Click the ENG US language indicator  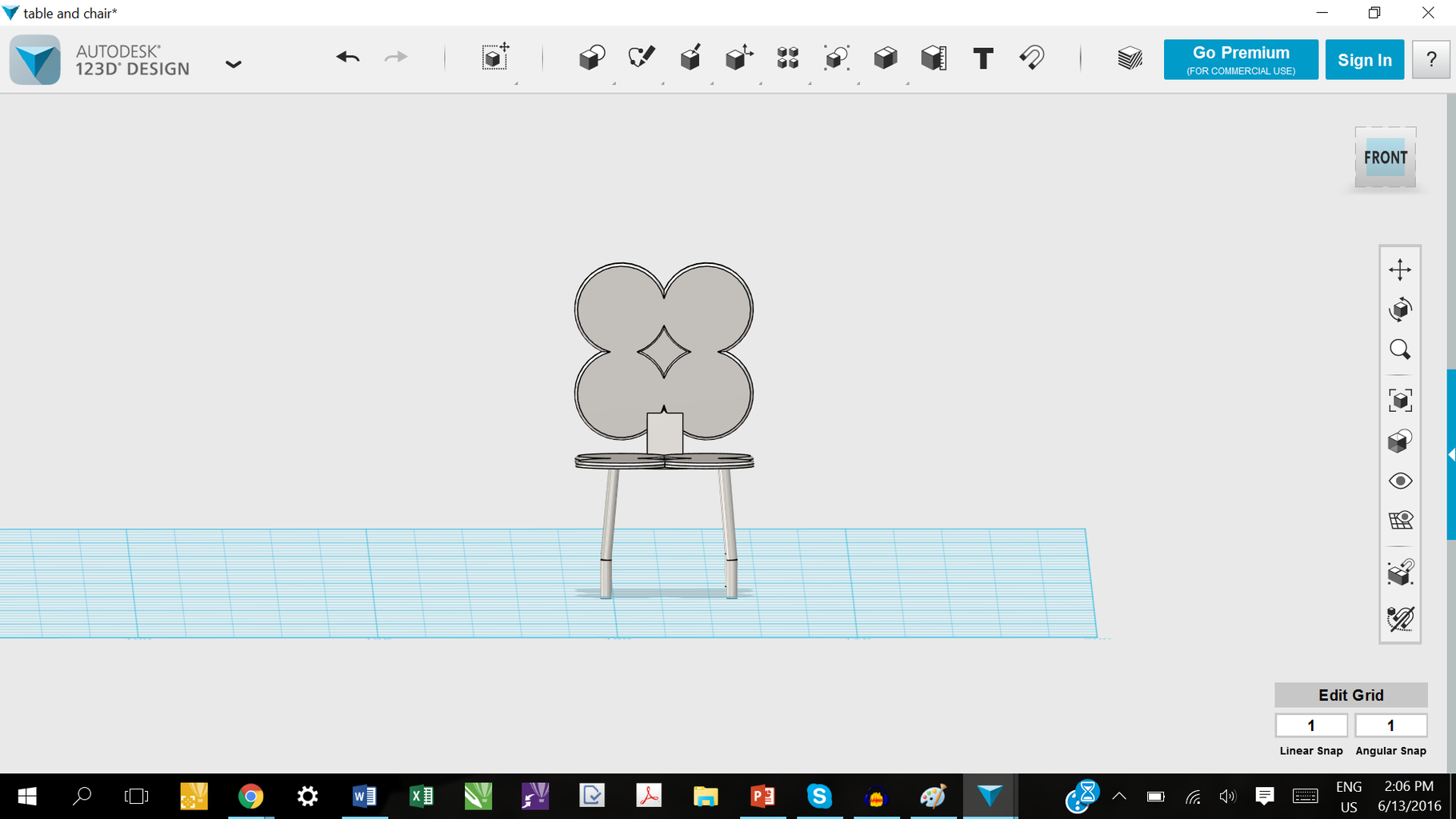(x=1349, y=797)
